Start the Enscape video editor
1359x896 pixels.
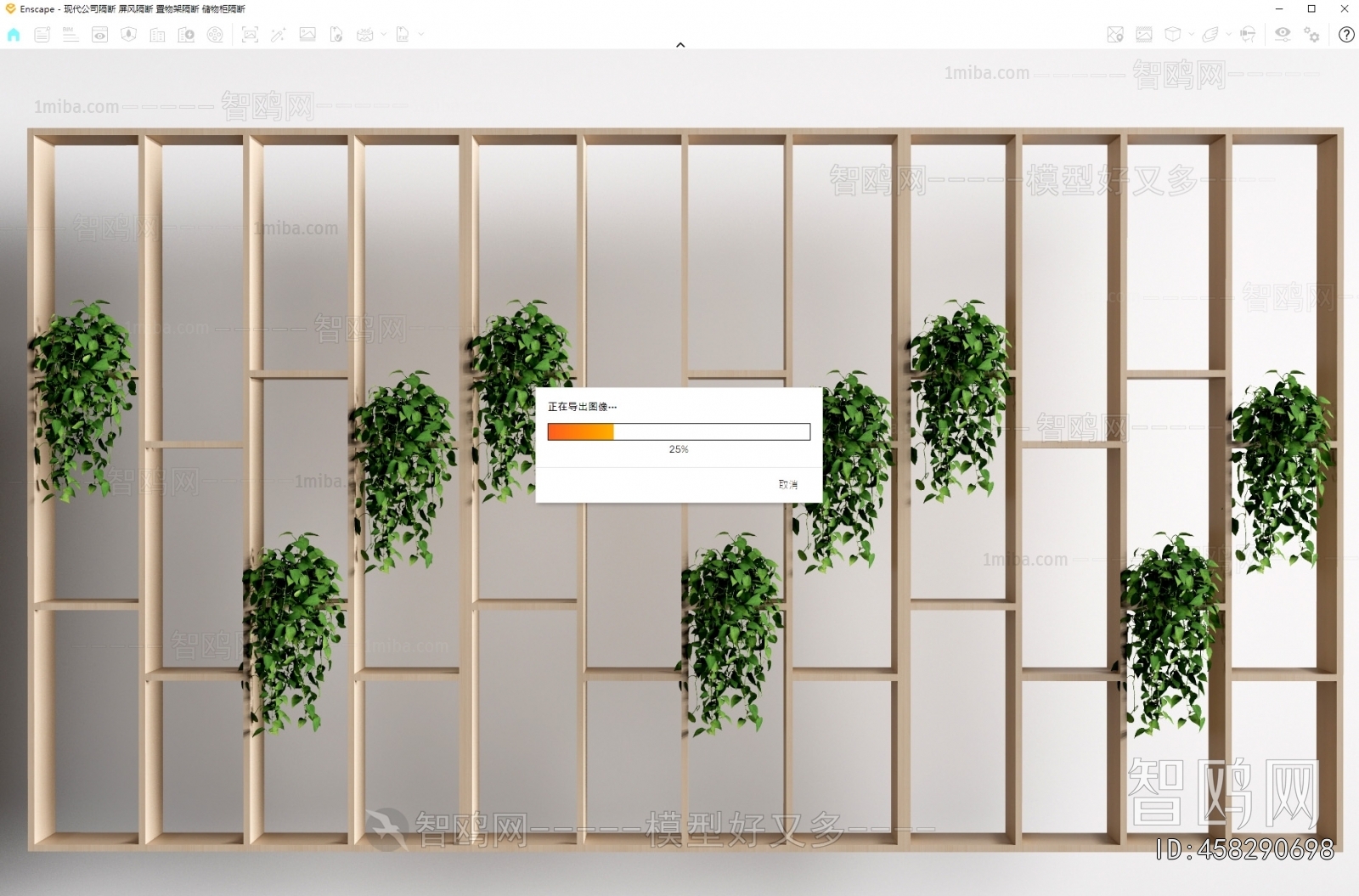pos(215,35)
